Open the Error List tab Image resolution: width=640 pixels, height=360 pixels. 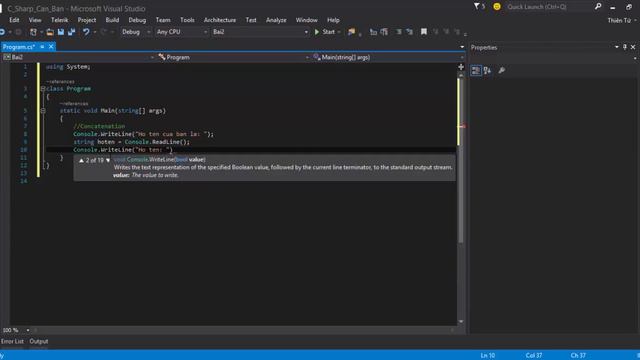(12, 341)
